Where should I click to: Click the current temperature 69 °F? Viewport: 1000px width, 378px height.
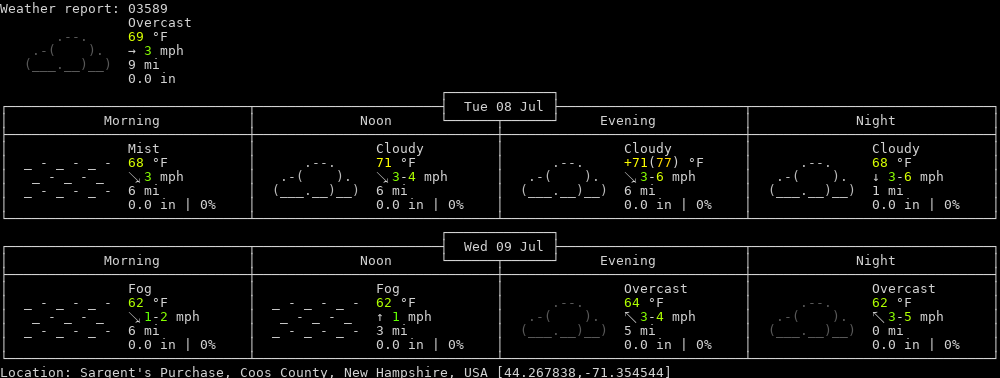[x=148, y=37]
